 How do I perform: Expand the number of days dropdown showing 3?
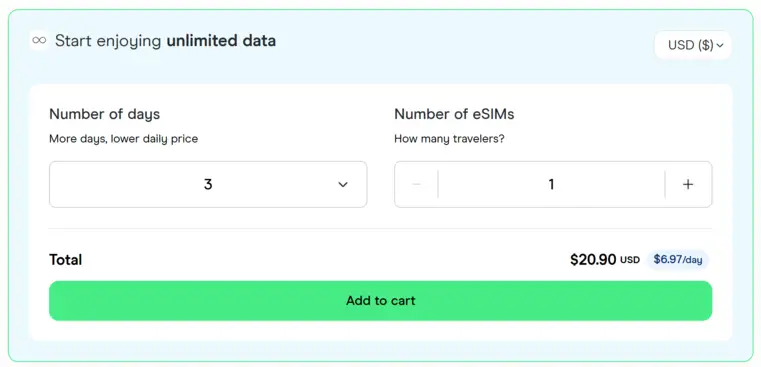pyautogui.click(x=208, y=184)
